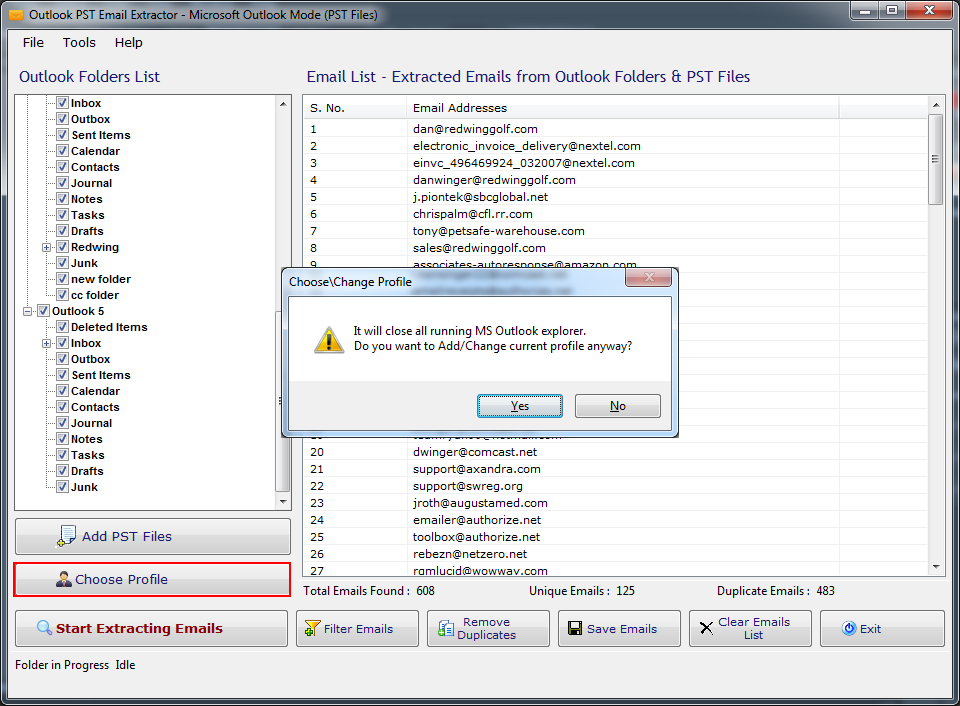The height and width of the screenshot is (706, 960).
Task: Click the power icon on Exit button
Action: (849, 628)
